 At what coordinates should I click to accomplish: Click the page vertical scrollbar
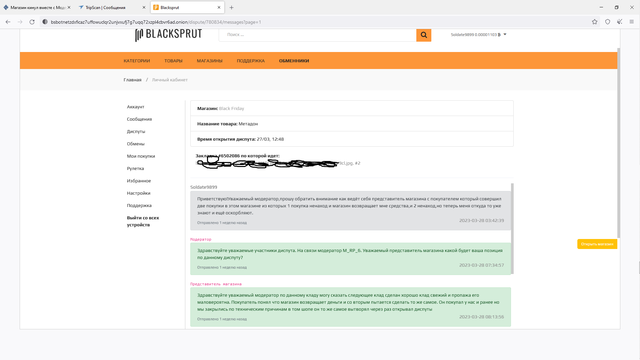(x=618, y=143)
